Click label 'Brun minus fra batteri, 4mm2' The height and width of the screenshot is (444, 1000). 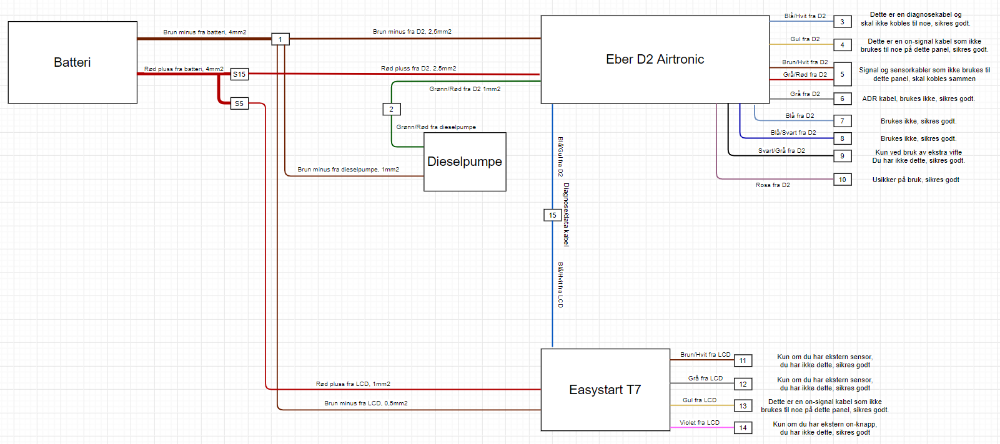[x=205, y=31]
